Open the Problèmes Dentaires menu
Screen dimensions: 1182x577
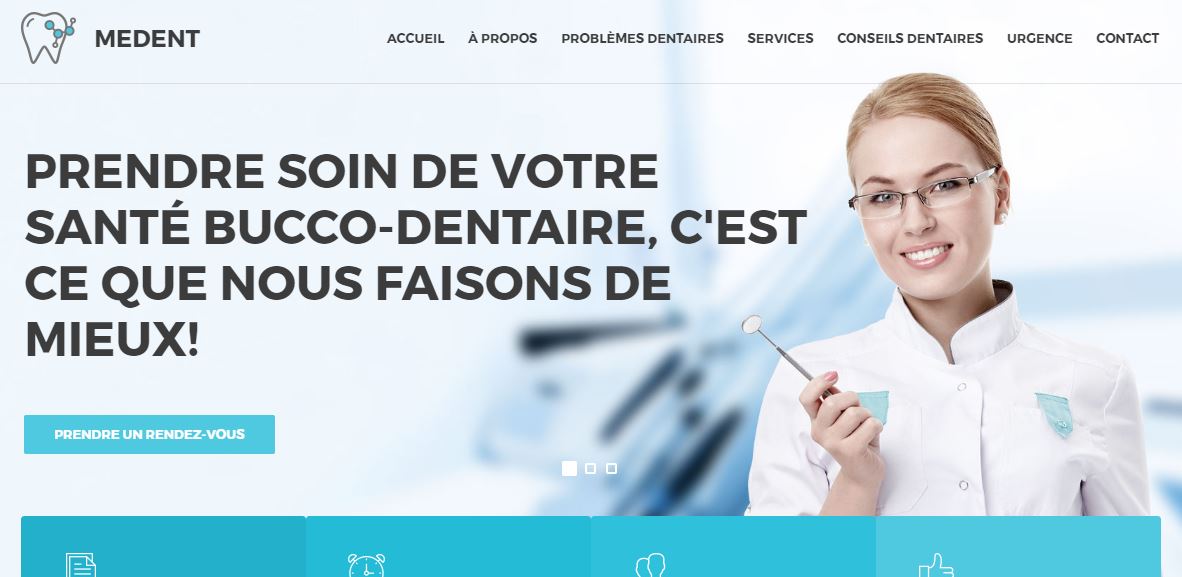coord(642,38)
